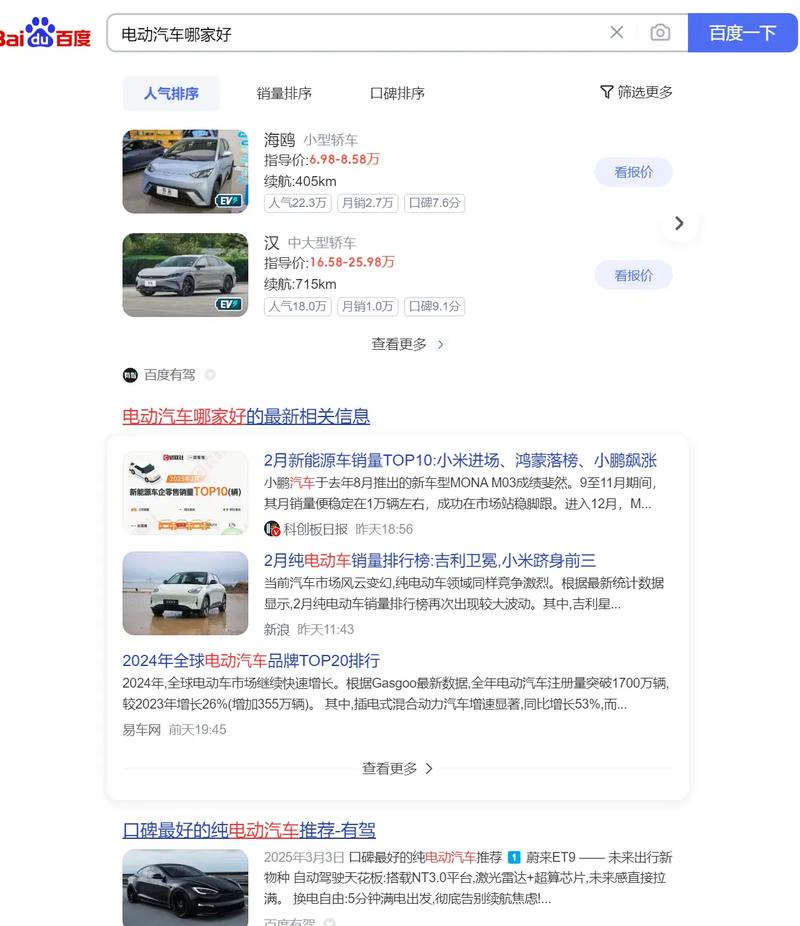Screen dimensions: 800x926
Task: Click the 百度一下 search button
Action: click(x=743, y=31)
